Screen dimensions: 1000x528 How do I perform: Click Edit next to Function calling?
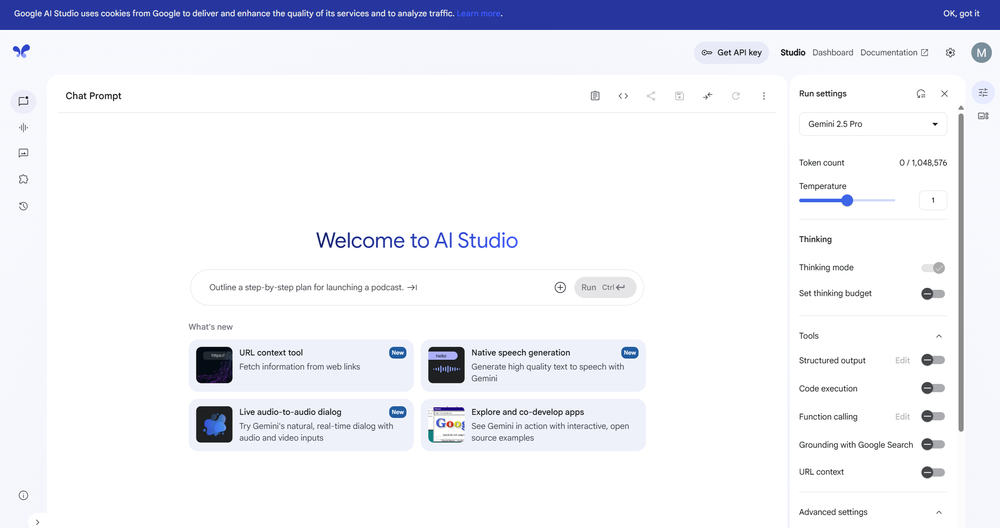[902, 416]
